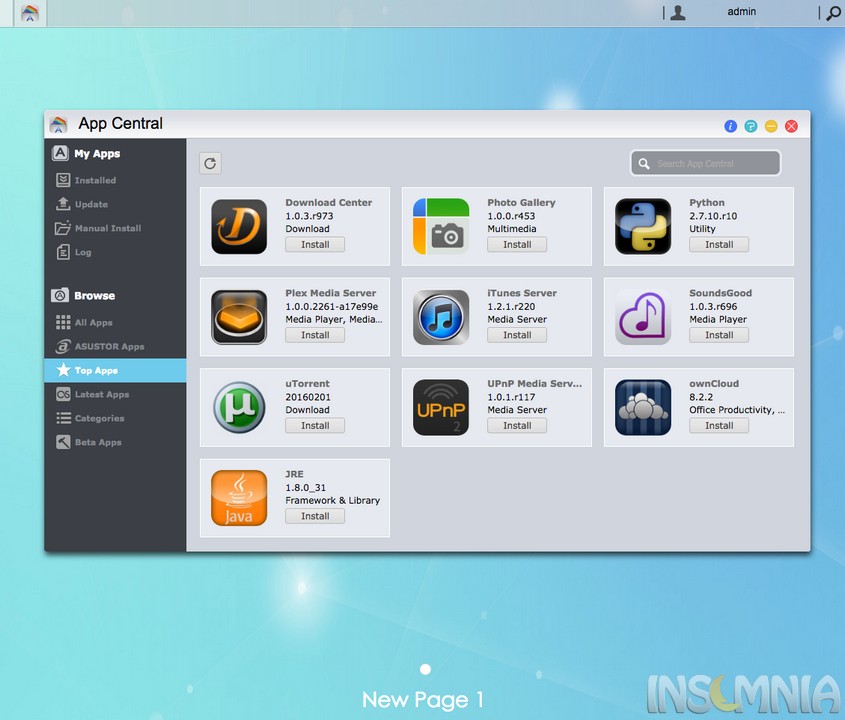Click the Photo Gallery app title
Image resolution: width=845 pixels, height=720 pixels.
[521, 203]
